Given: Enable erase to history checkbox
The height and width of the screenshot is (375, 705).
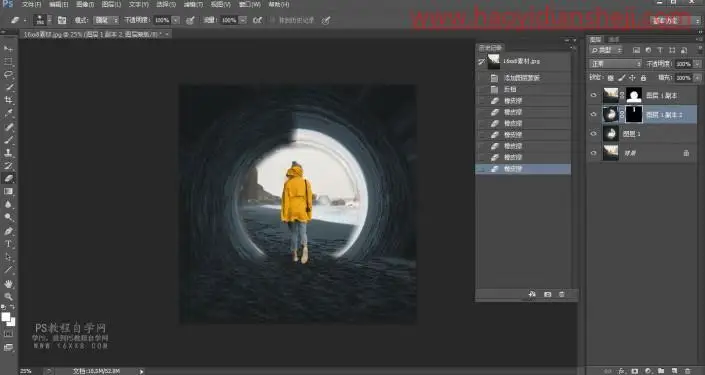Looking at the screenshot, I should [272, 20].
